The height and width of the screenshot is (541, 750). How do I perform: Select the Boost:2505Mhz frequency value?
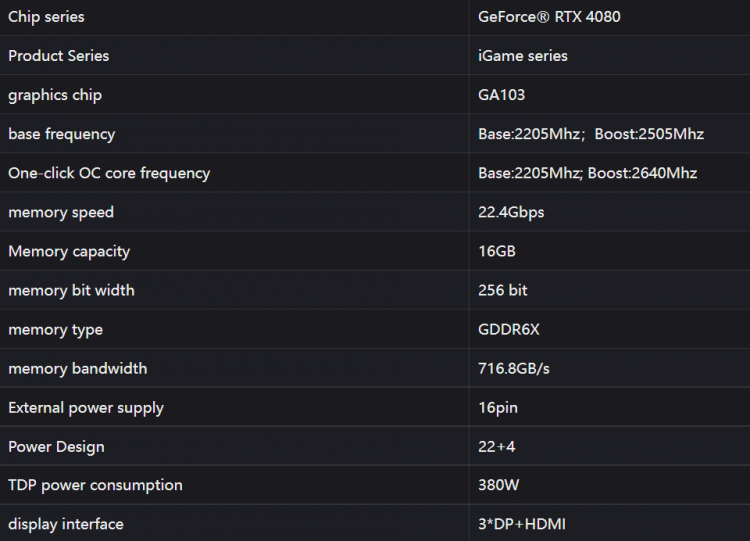point(649,134)
